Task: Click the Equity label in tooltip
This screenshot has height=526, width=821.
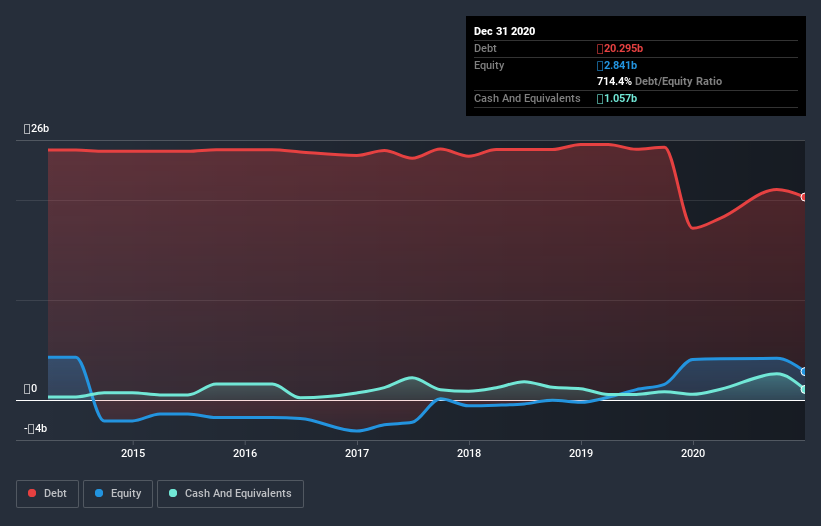Action: pos(489,65)
